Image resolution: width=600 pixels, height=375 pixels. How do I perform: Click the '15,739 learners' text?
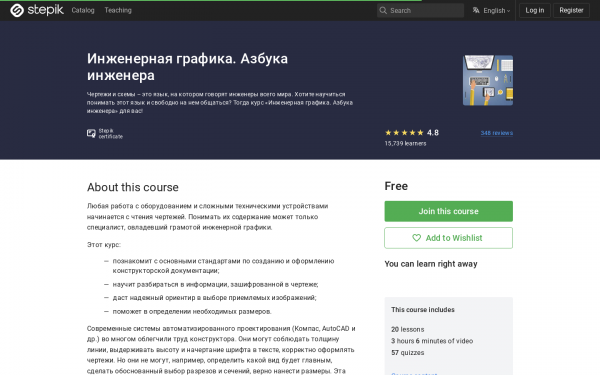click(x=405, y=143)
